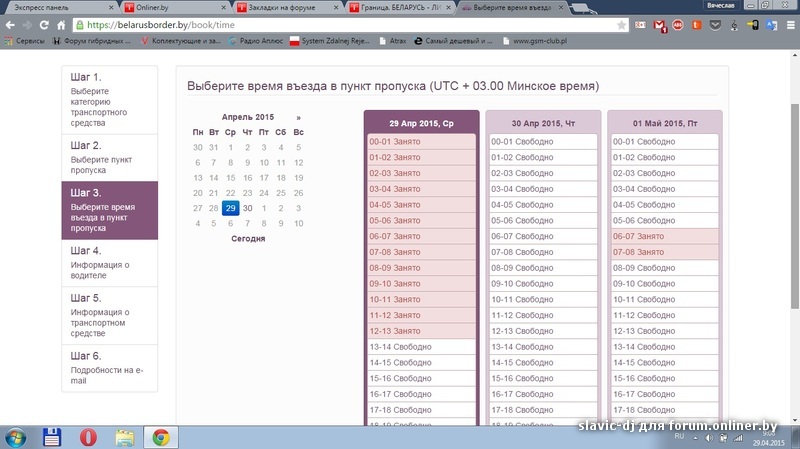Go back to the previous page
The width and height of the screenshot is (800, 449).
[x=10, y=25]
